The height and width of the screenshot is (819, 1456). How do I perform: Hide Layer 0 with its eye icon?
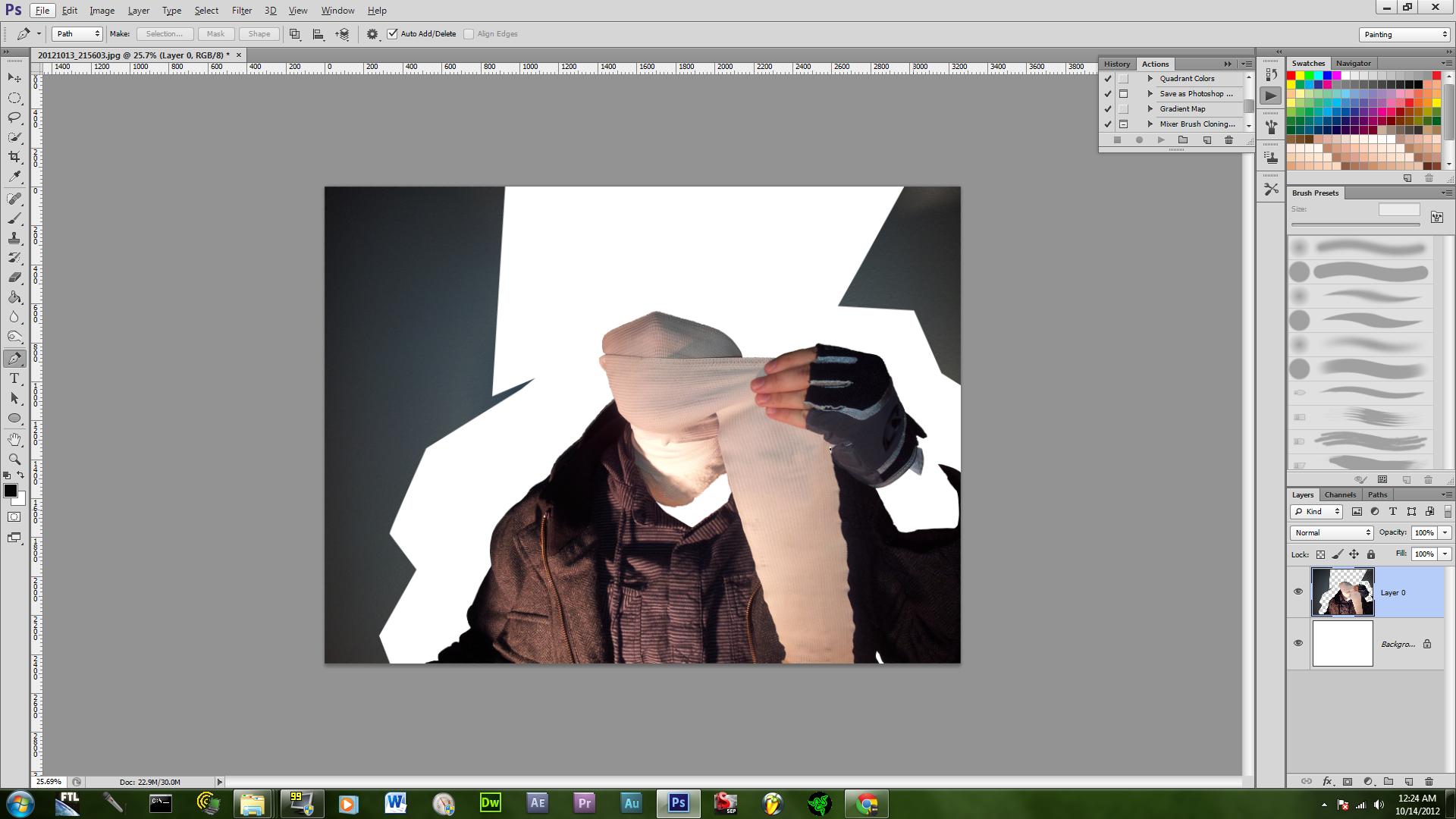click(x=1298, y=591)
